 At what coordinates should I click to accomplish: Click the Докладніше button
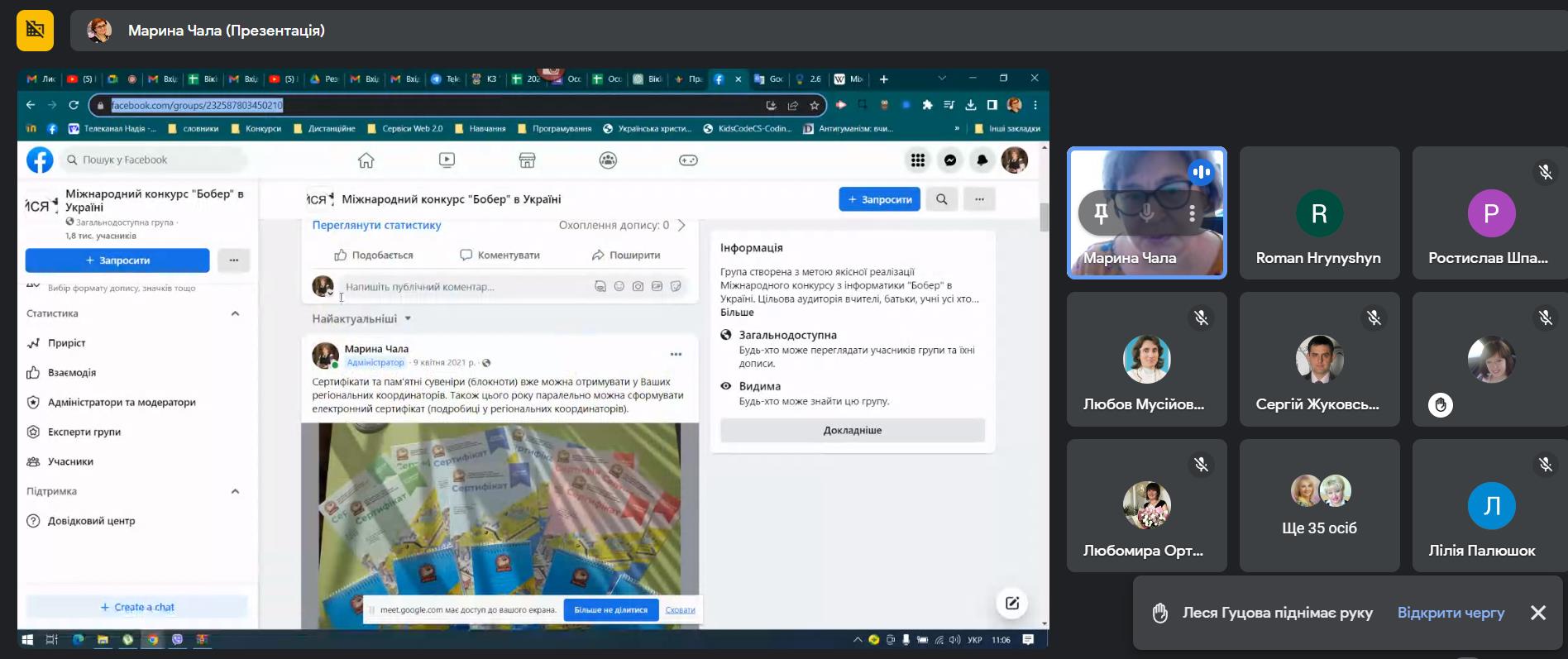coord(852,430)
